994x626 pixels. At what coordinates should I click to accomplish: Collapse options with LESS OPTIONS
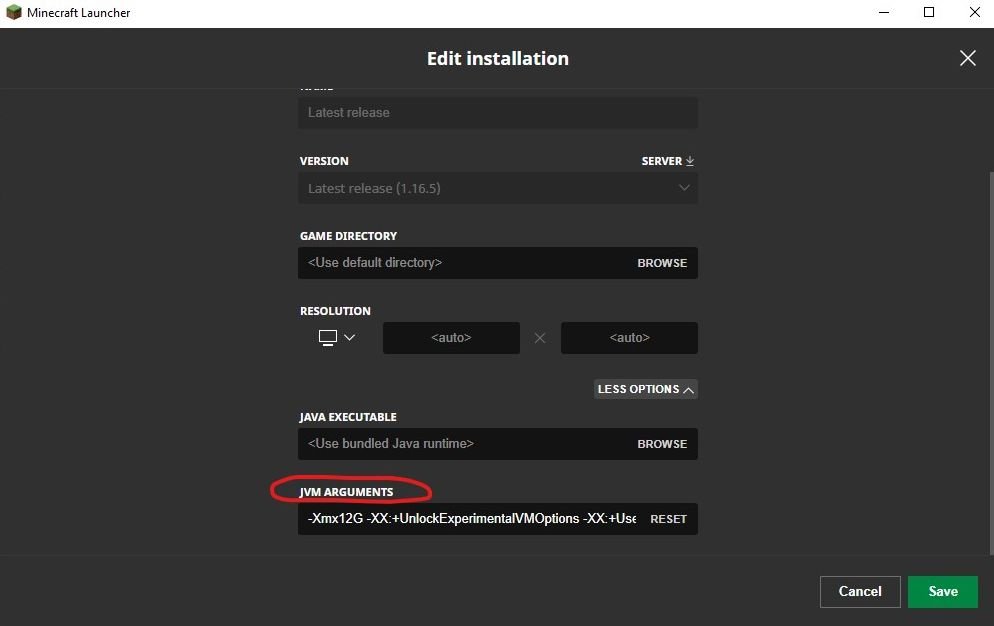click(x=645, y=389)
